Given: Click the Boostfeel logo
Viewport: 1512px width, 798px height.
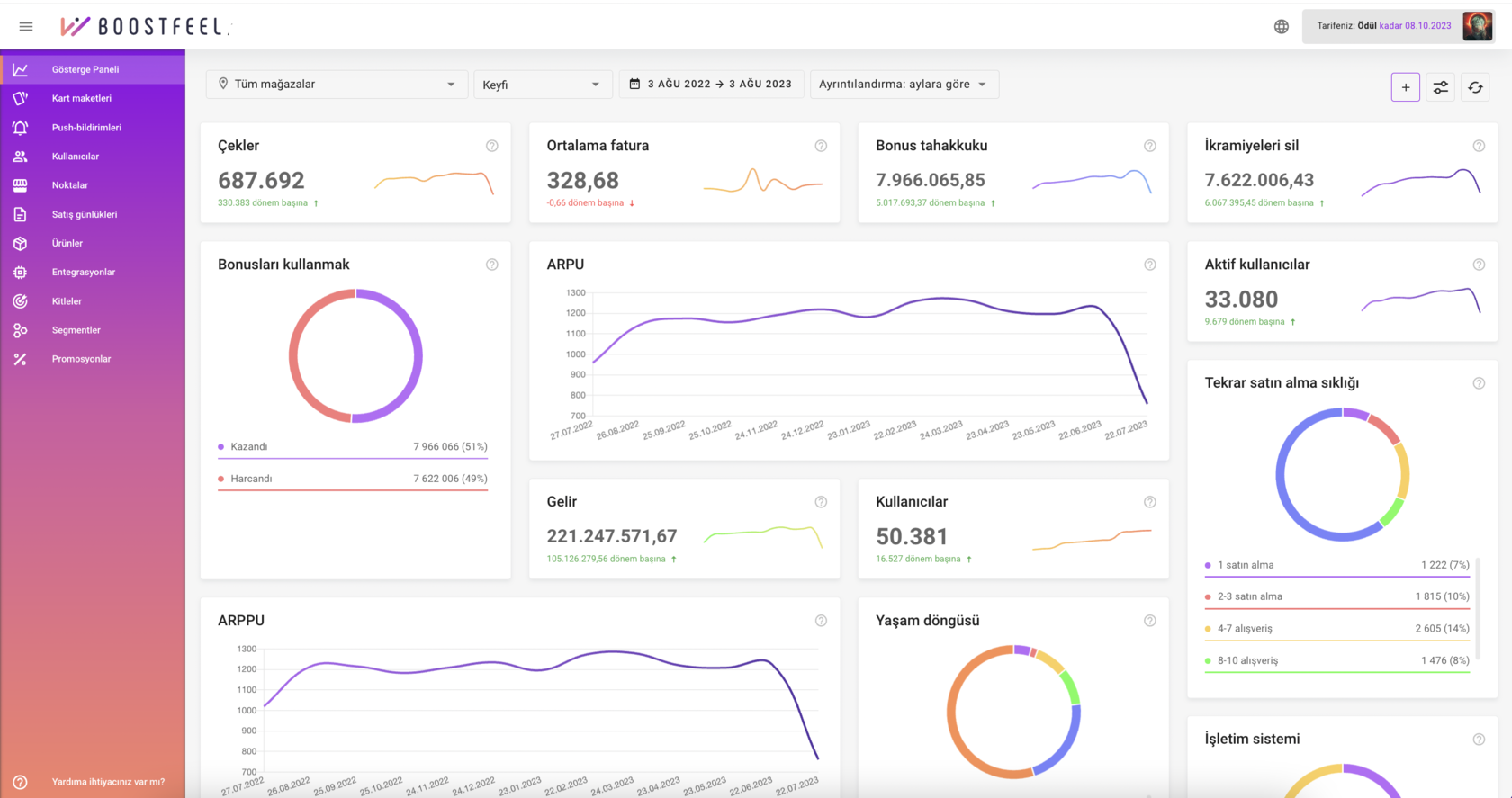Looking at the screenshot, I should point(145,26).
